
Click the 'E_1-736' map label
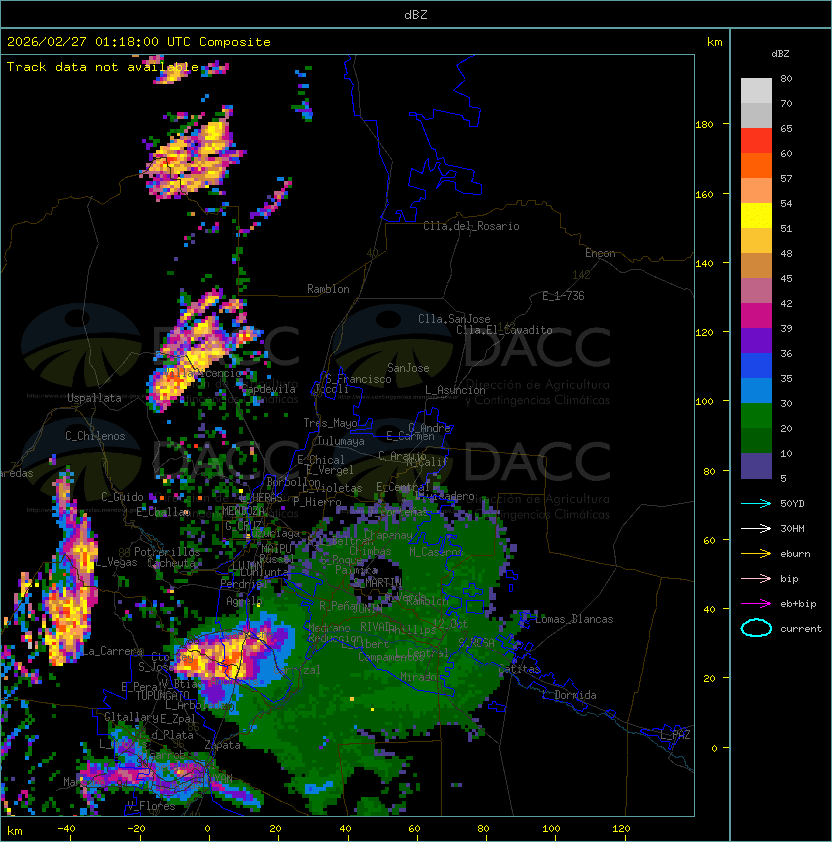coord(563,296)
